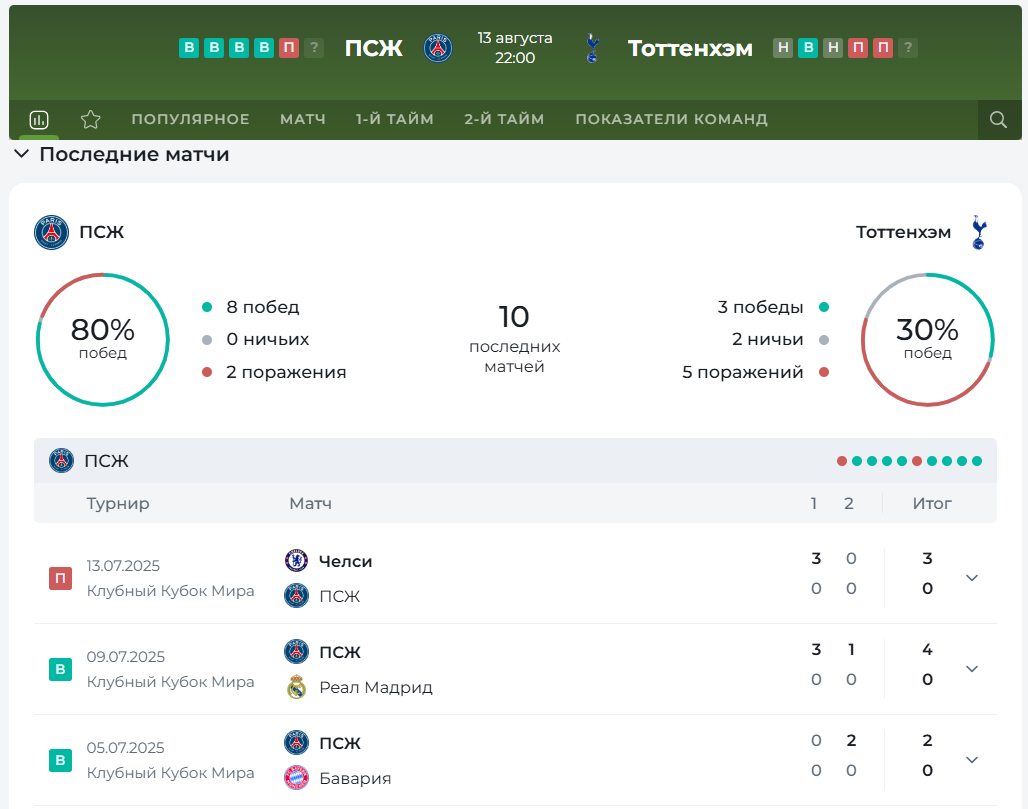This screenshot has height=809, width=1028.
Task: Click the PSG logo under Chelsea row
Action: tap(296, 596)
